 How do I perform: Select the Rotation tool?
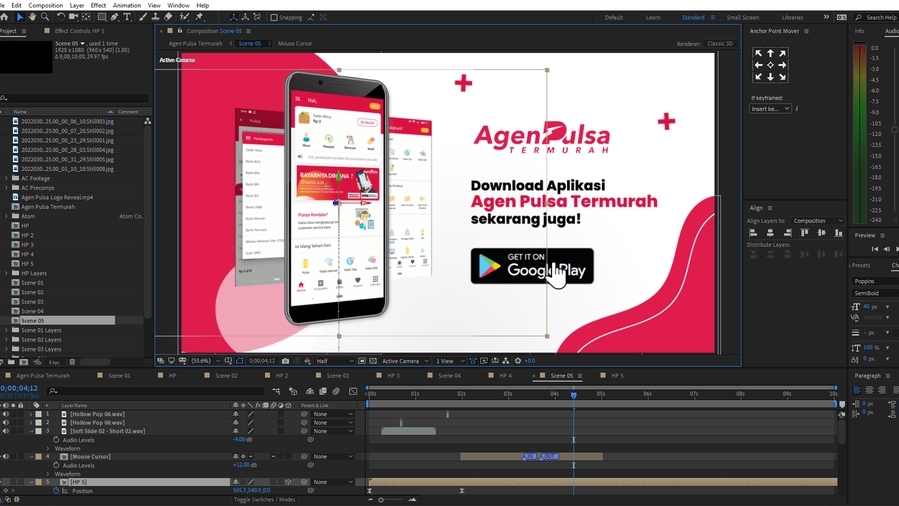[x=60, y=17]
